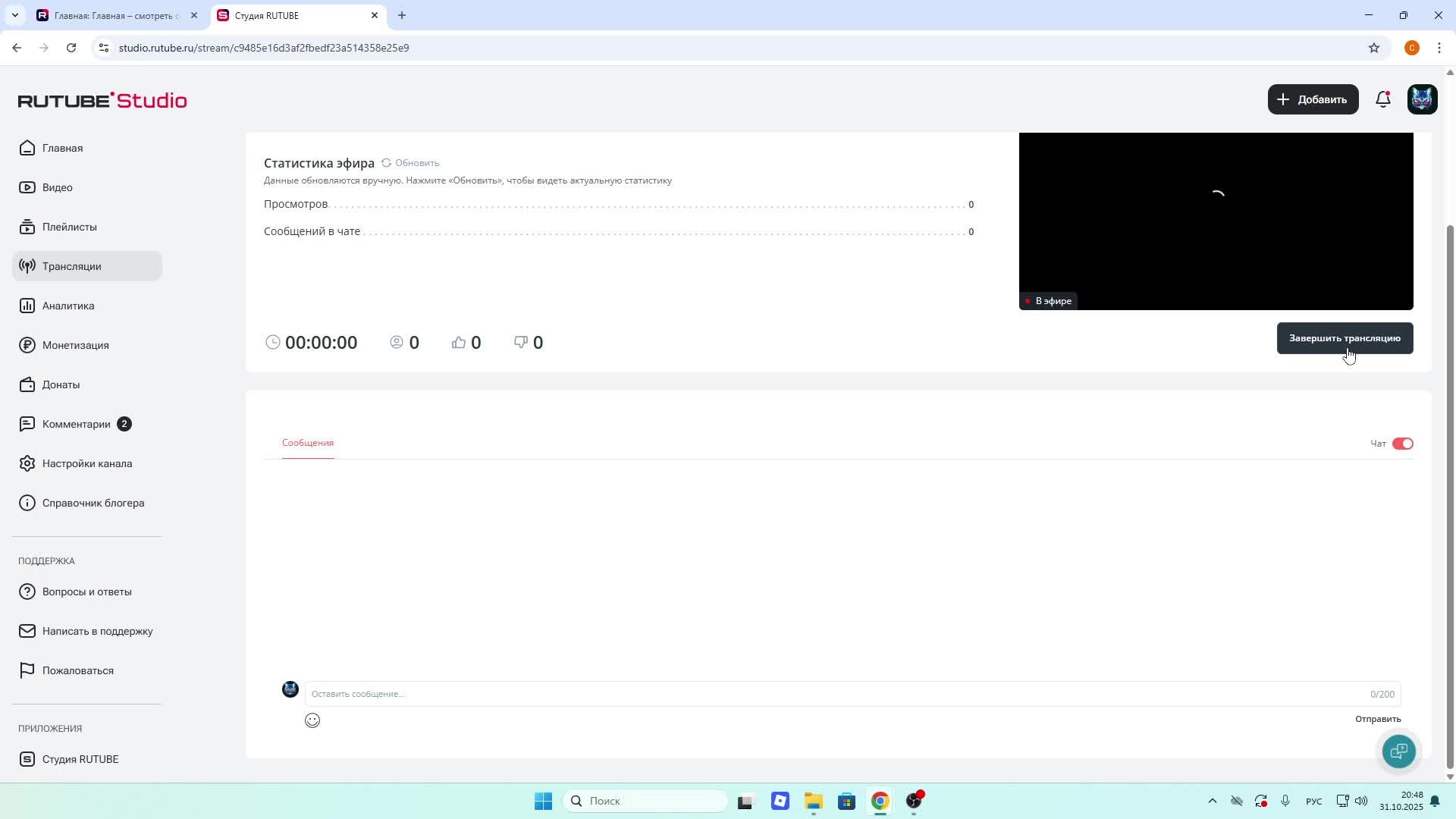Open OBS Studio from the taskbar
The image size is (1456, 819).
point(915,801)
